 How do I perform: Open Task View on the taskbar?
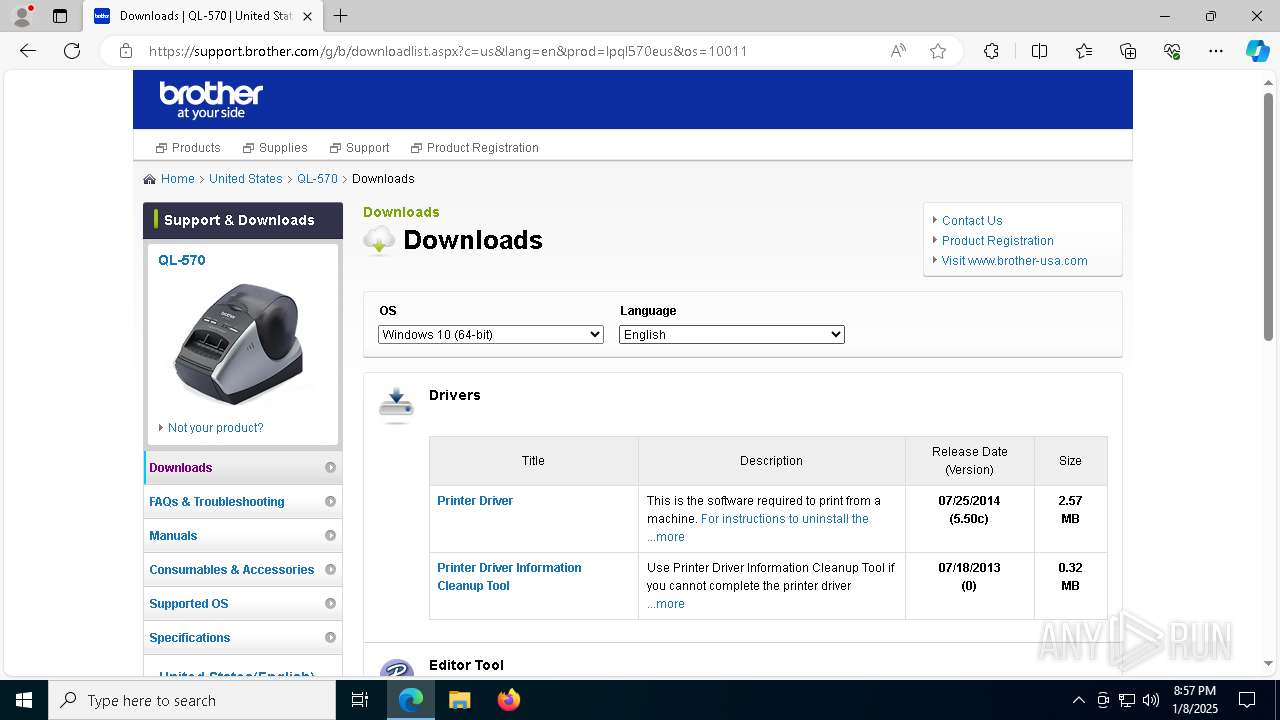[360, 700]
